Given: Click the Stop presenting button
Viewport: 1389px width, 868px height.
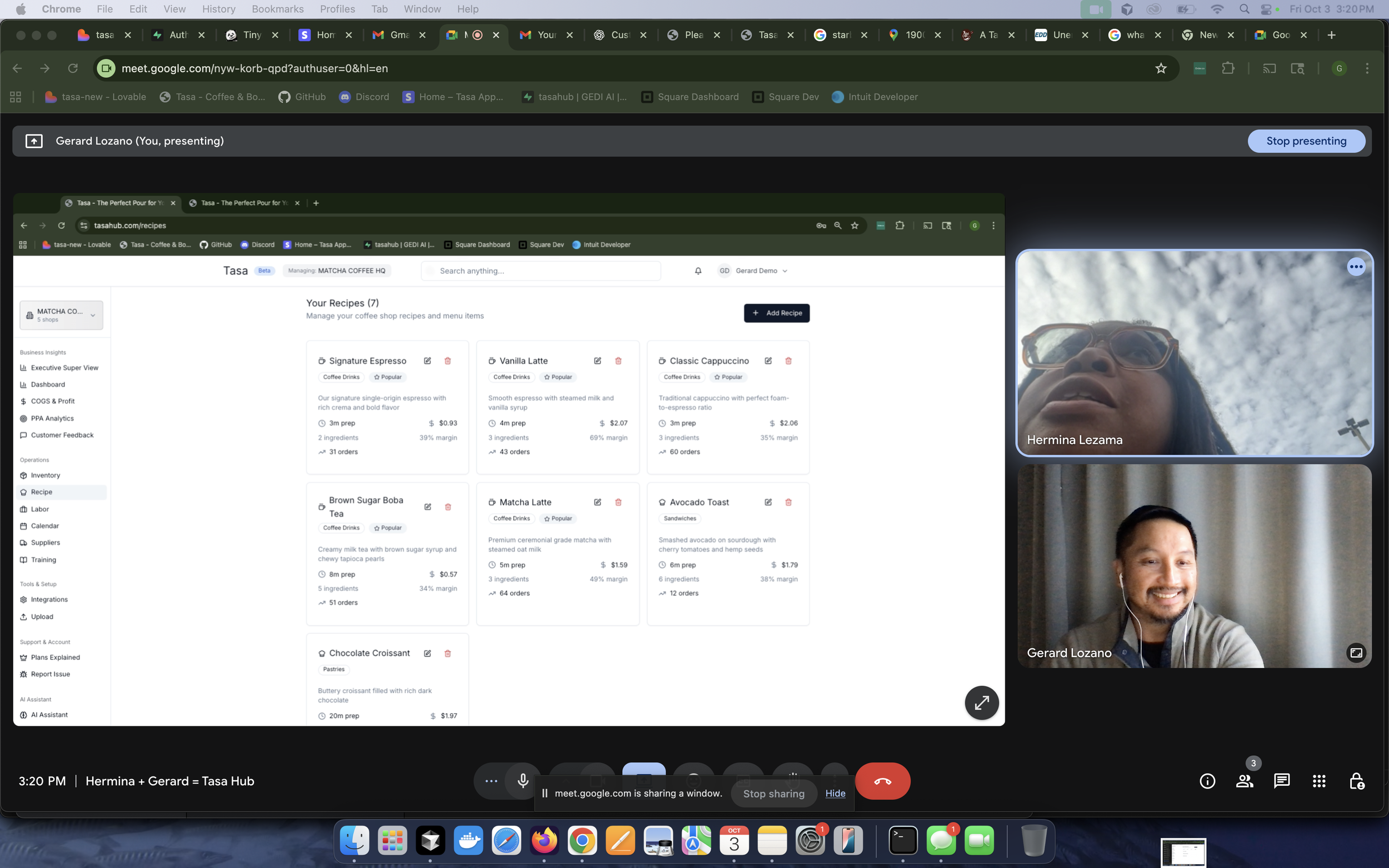Looking at the screenshot, I should (x=1306, y=141).
